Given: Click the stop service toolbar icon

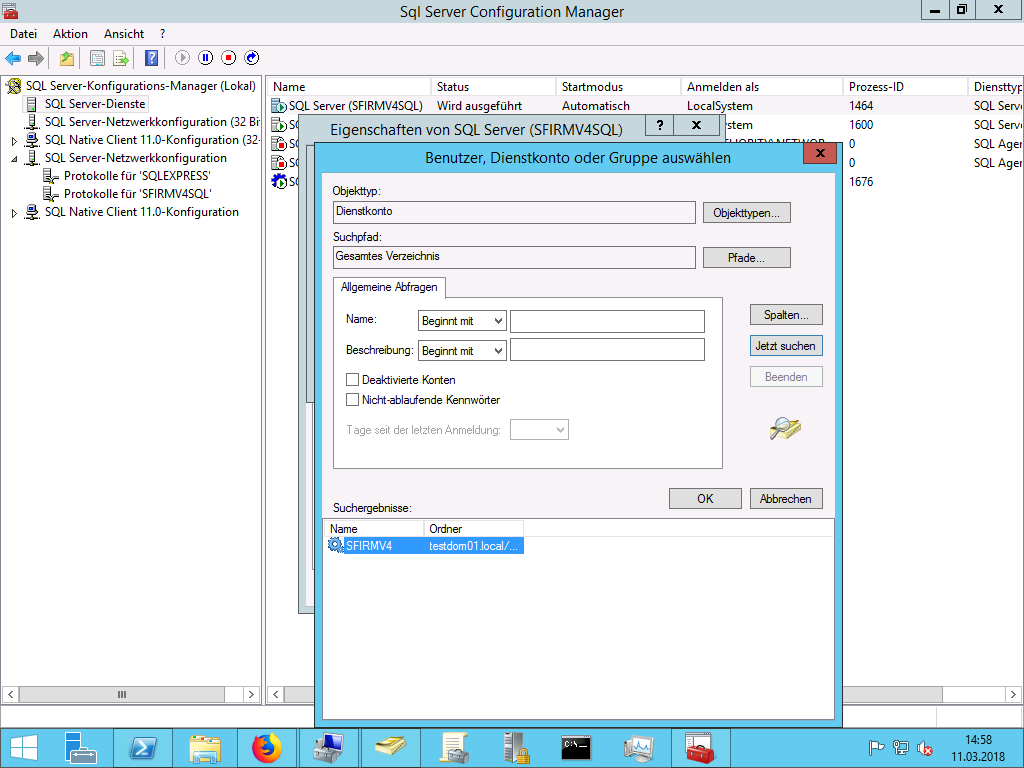Looking at the screenshot, I should click(x=229, y=58).
